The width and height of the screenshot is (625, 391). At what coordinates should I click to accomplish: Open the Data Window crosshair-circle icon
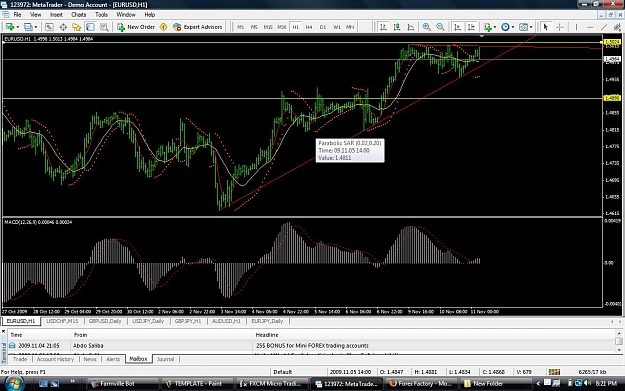pos(63,27)
